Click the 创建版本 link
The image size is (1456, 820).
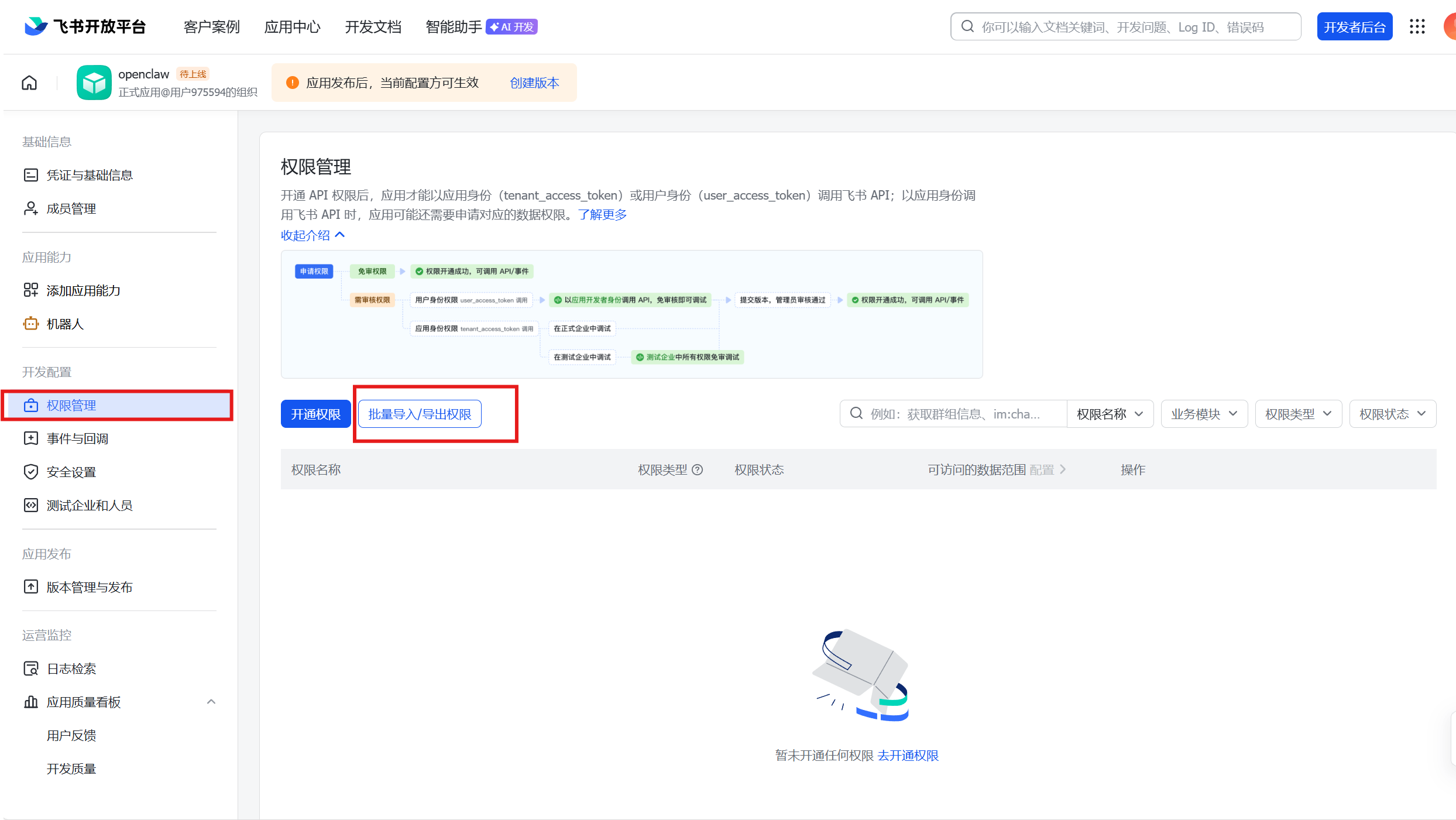[x=534, y=83]
